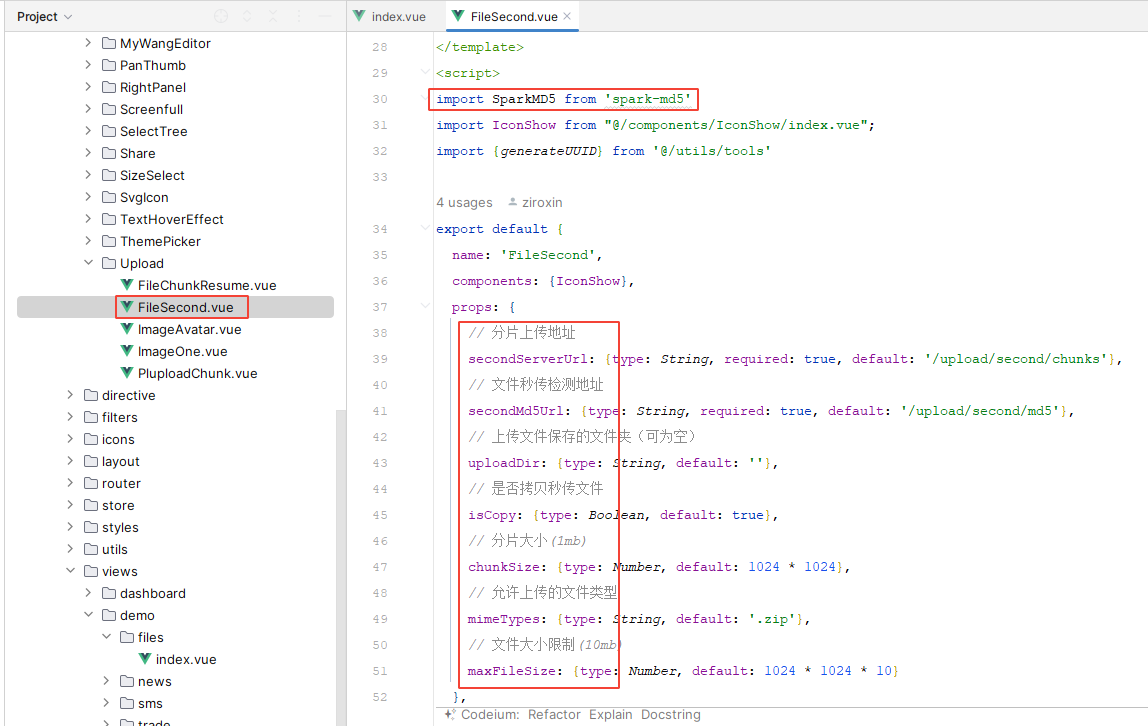
Task: Select the SizeSelect folder
Action: [152, 176]
